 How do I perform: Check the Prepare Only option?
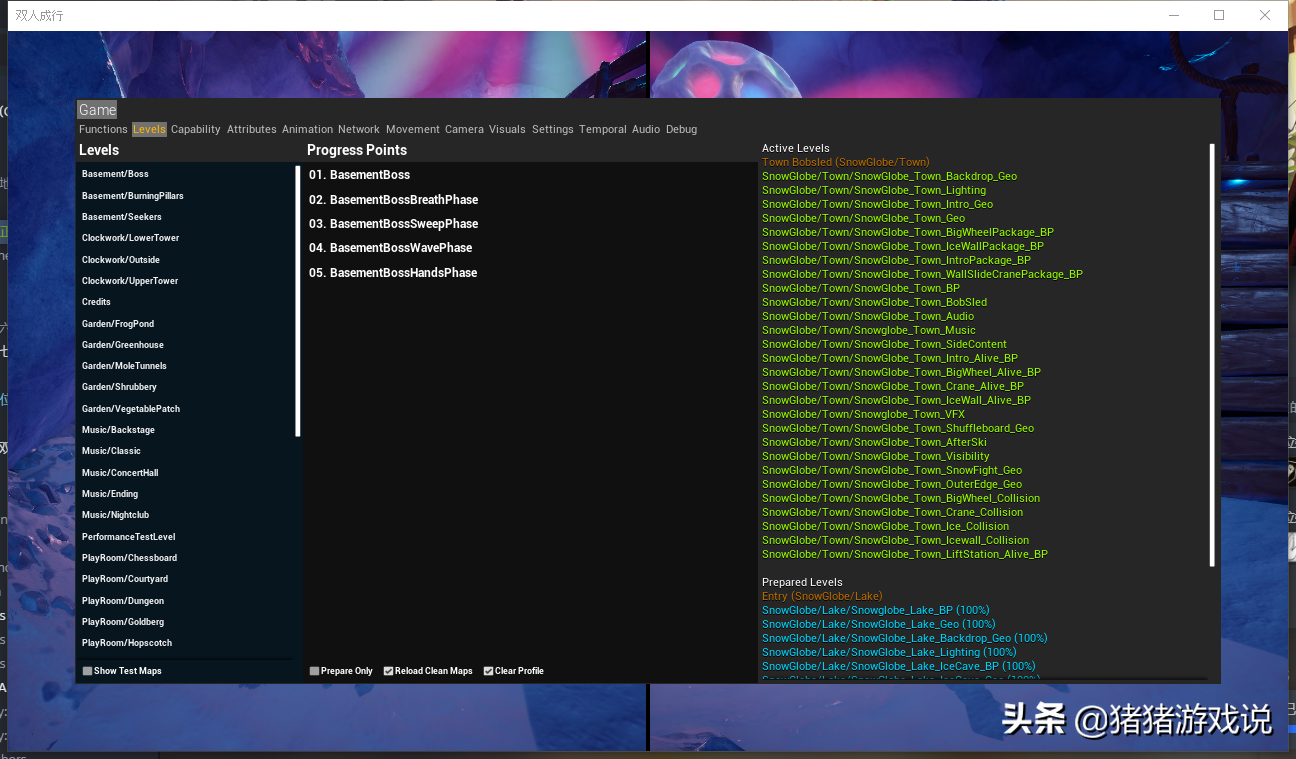click(315, 671)
